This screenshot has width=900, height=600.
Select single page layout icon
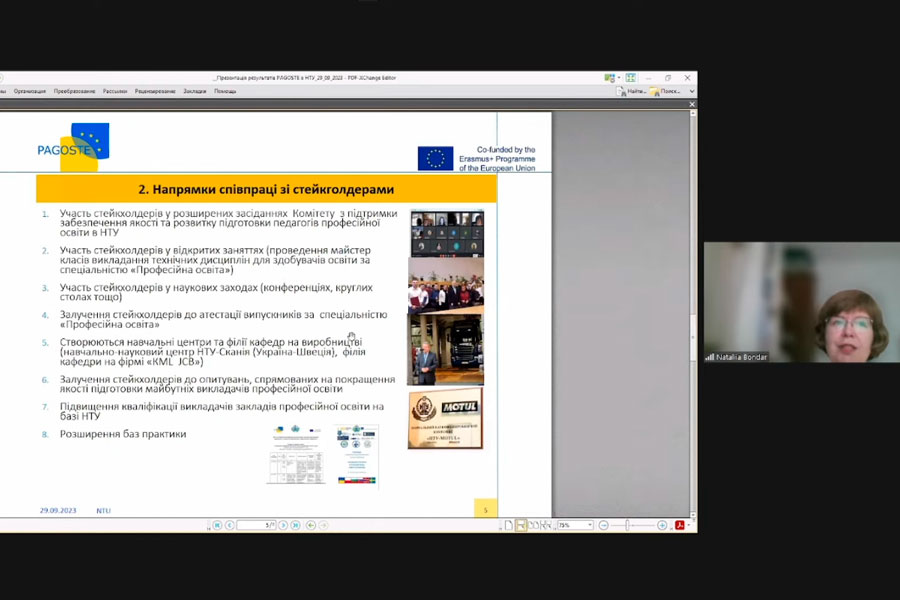(x=509, y=525)
